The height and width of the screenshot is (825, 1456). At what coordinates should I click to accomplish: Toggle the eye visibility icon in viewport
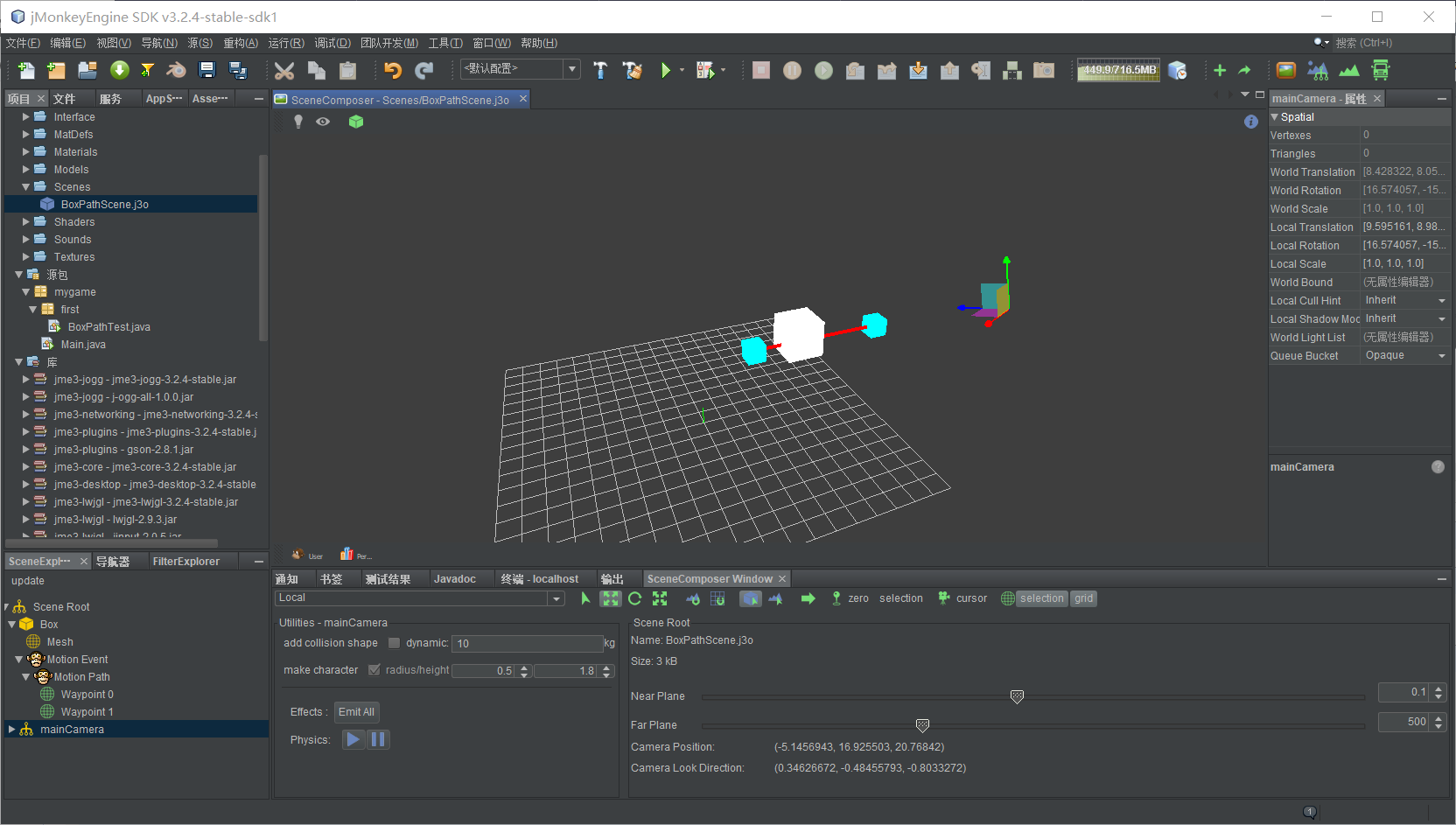pyautogui.click(x=323, y=122)
